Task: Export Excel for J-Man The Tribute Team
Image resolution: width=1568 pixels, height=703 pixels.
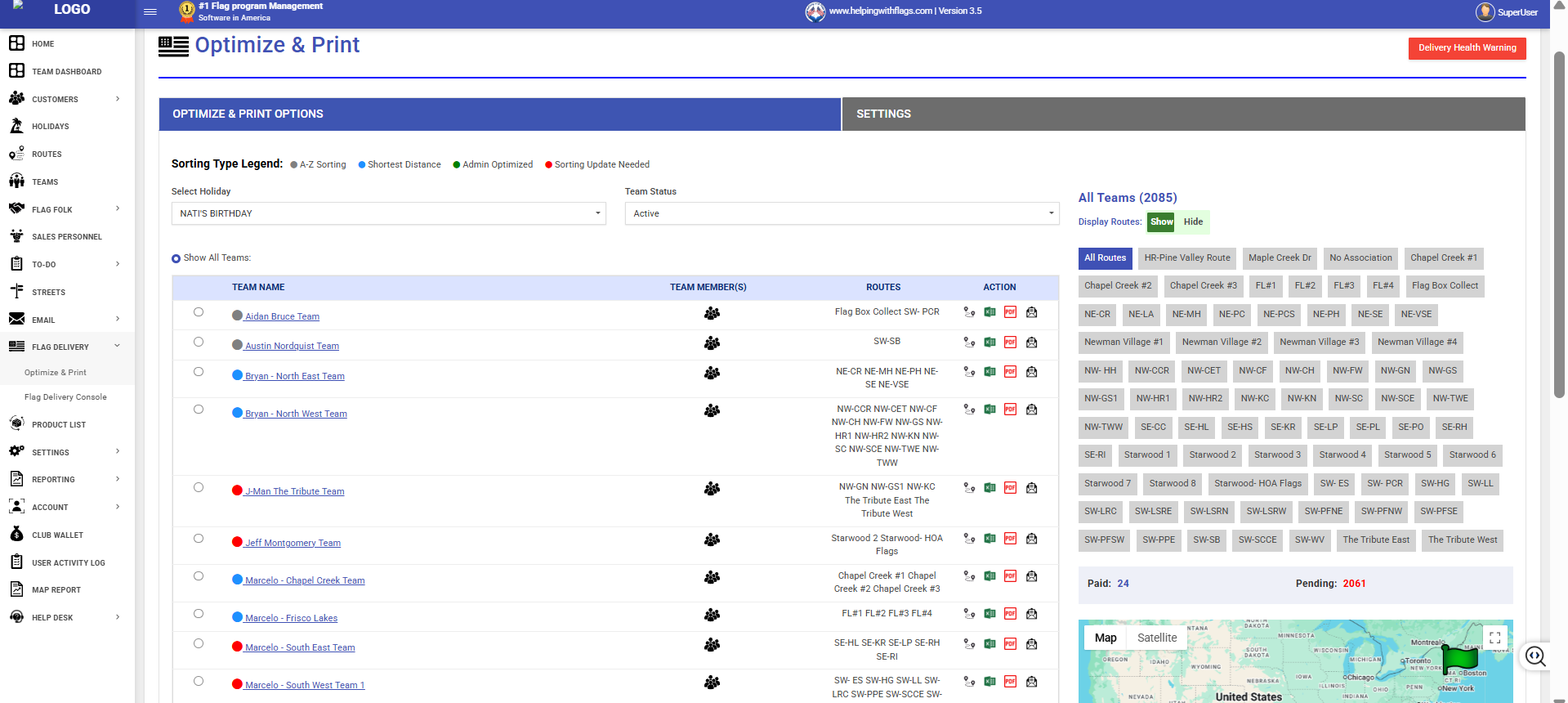Action: pos(989,488)
